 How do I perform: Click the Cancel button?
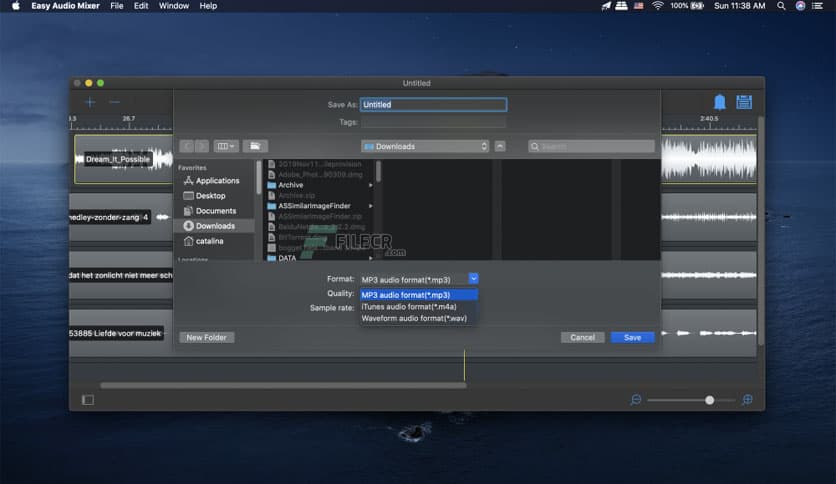point(582,337)
